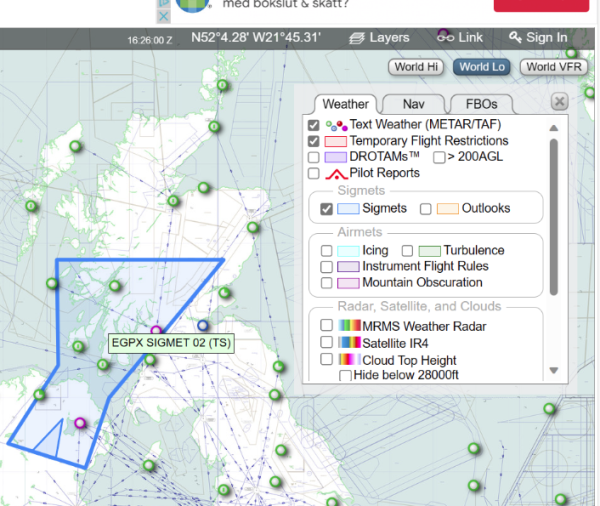
Task: Close the layers panel
Action: coord(560,102)
